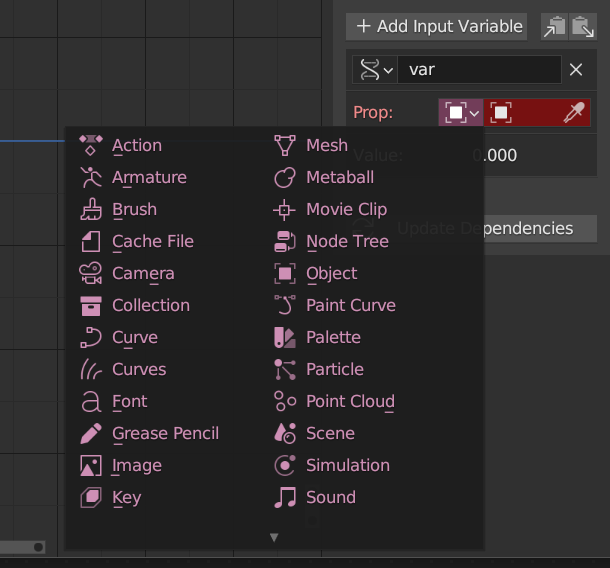Image resolution: width=610 pixels, height=568 pixels.
Task: Select Mesh in the ID type list
Action: 327,146
